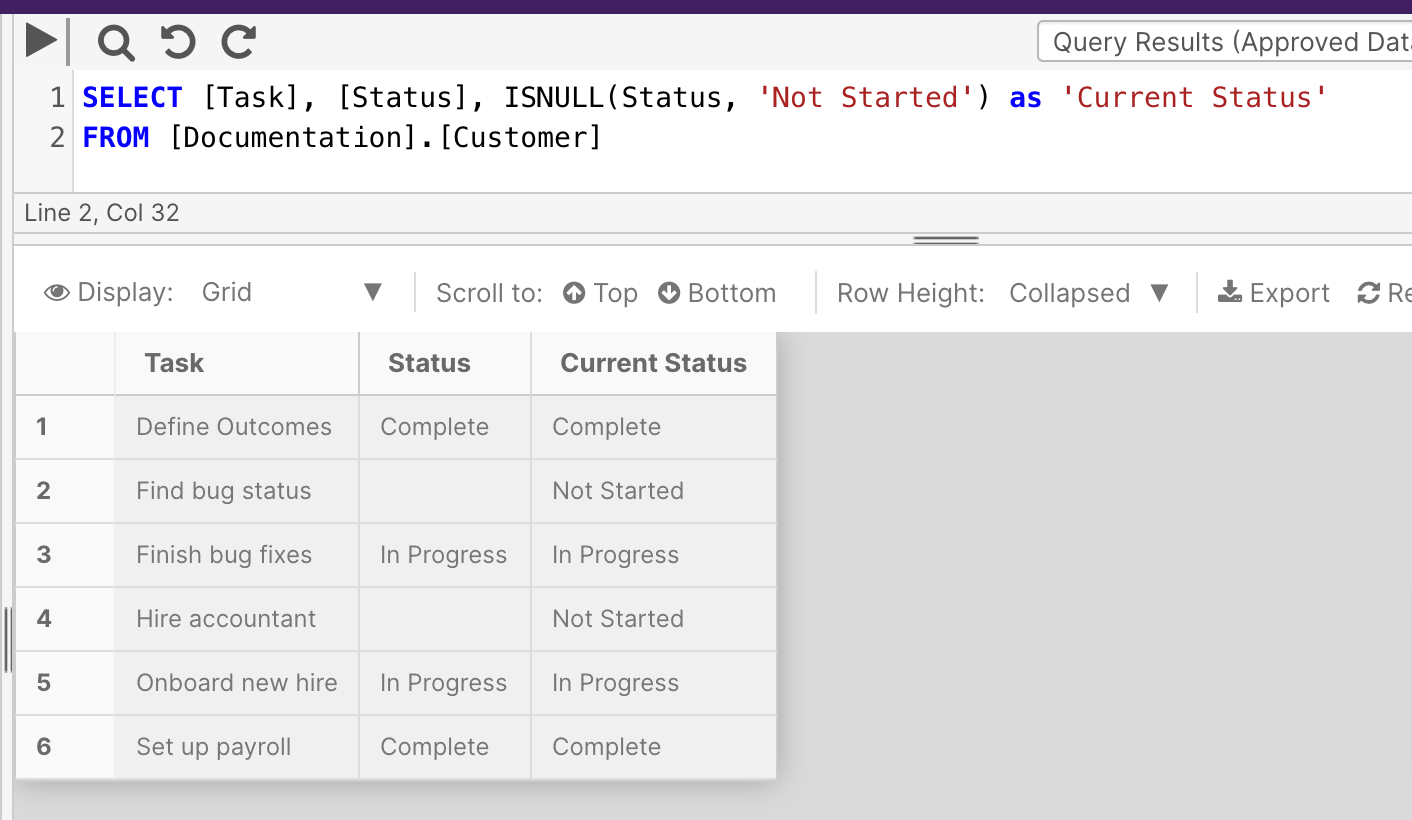Click the FROM line of the SQL editor
The height and width of the screenshot is (820, 1412).
coord(342,137)
